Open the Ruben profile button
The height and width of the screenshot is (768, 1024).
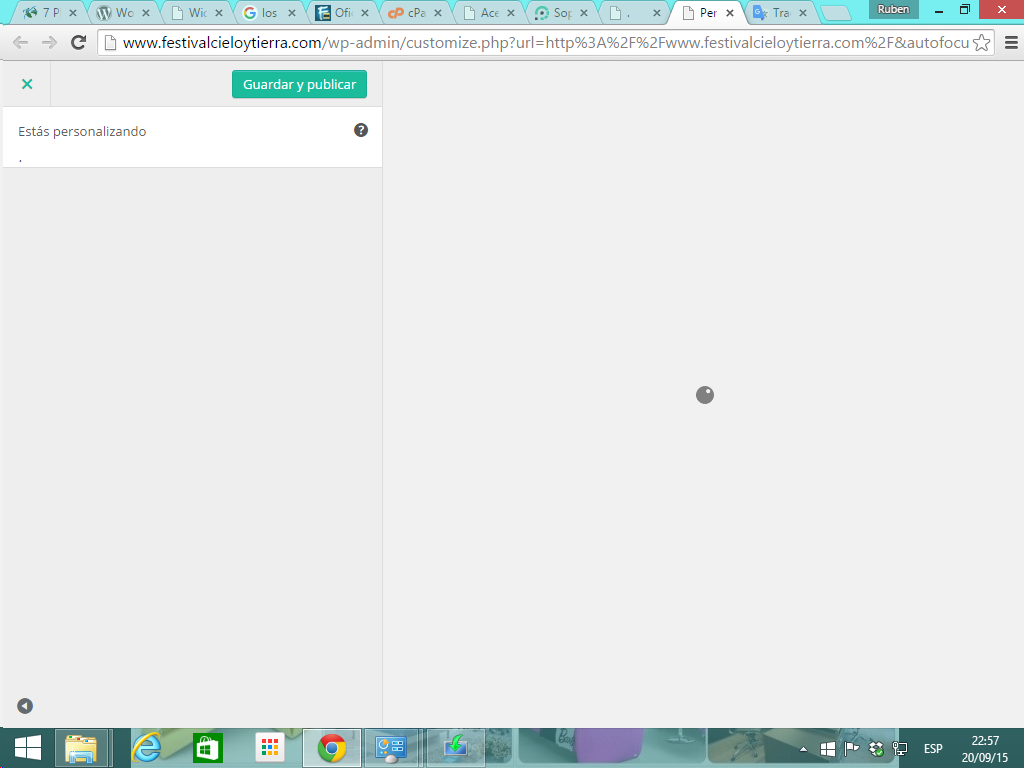893,9
